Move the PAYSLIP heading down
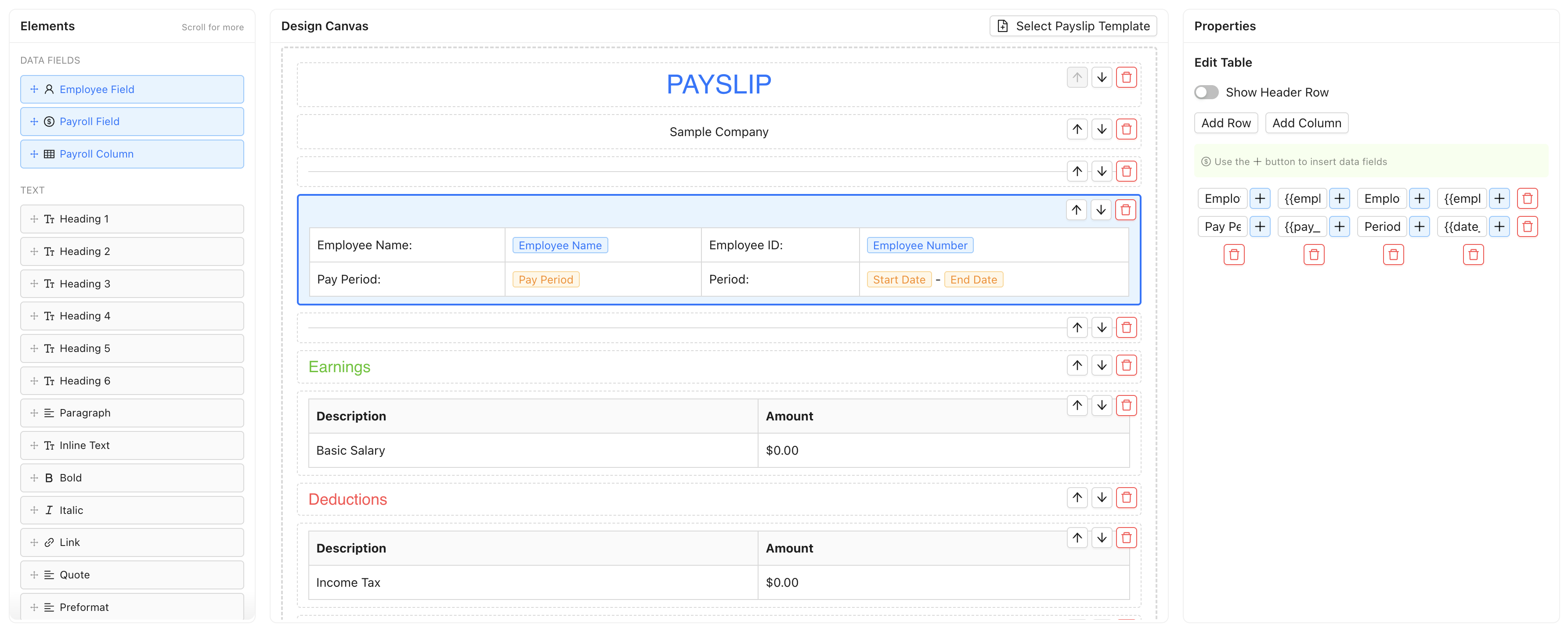 (1102, 77)
